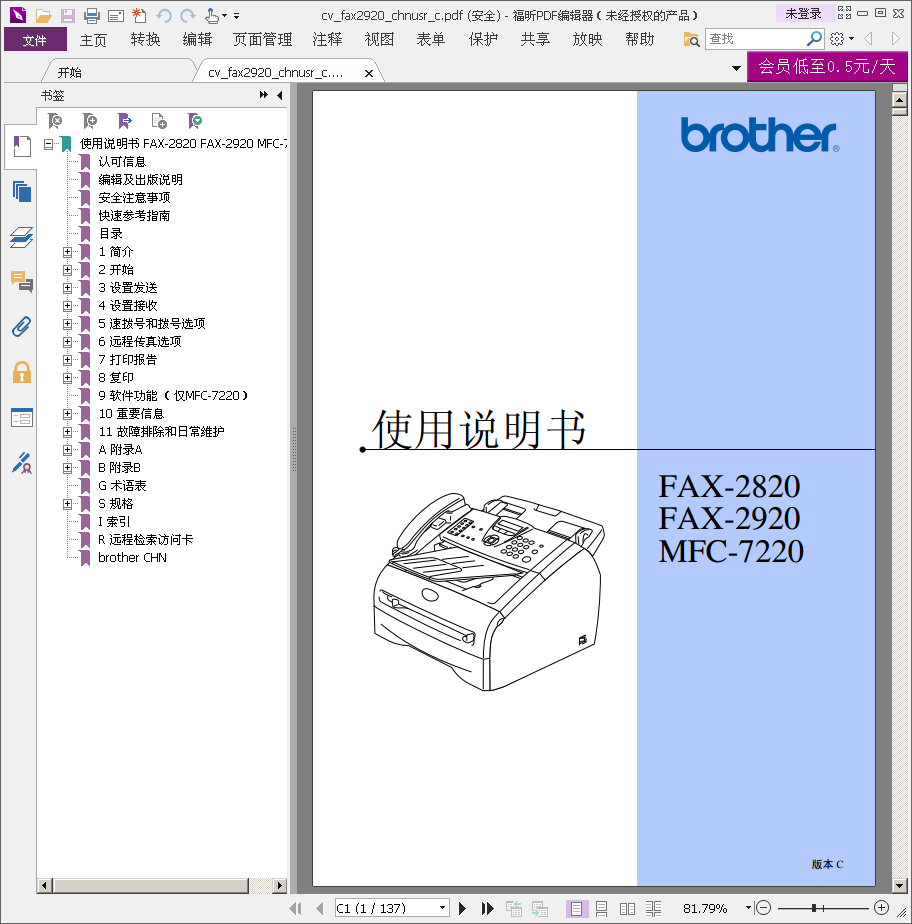Screen dimensions: 912x924
Task: Save the document with the floppy icon
Action: click(x=68, y=16)
